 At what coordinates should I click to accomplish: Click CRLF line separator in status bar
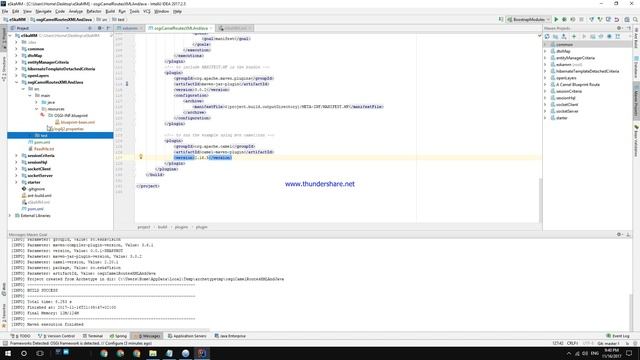pyautogui.click(x=572, y=343)
